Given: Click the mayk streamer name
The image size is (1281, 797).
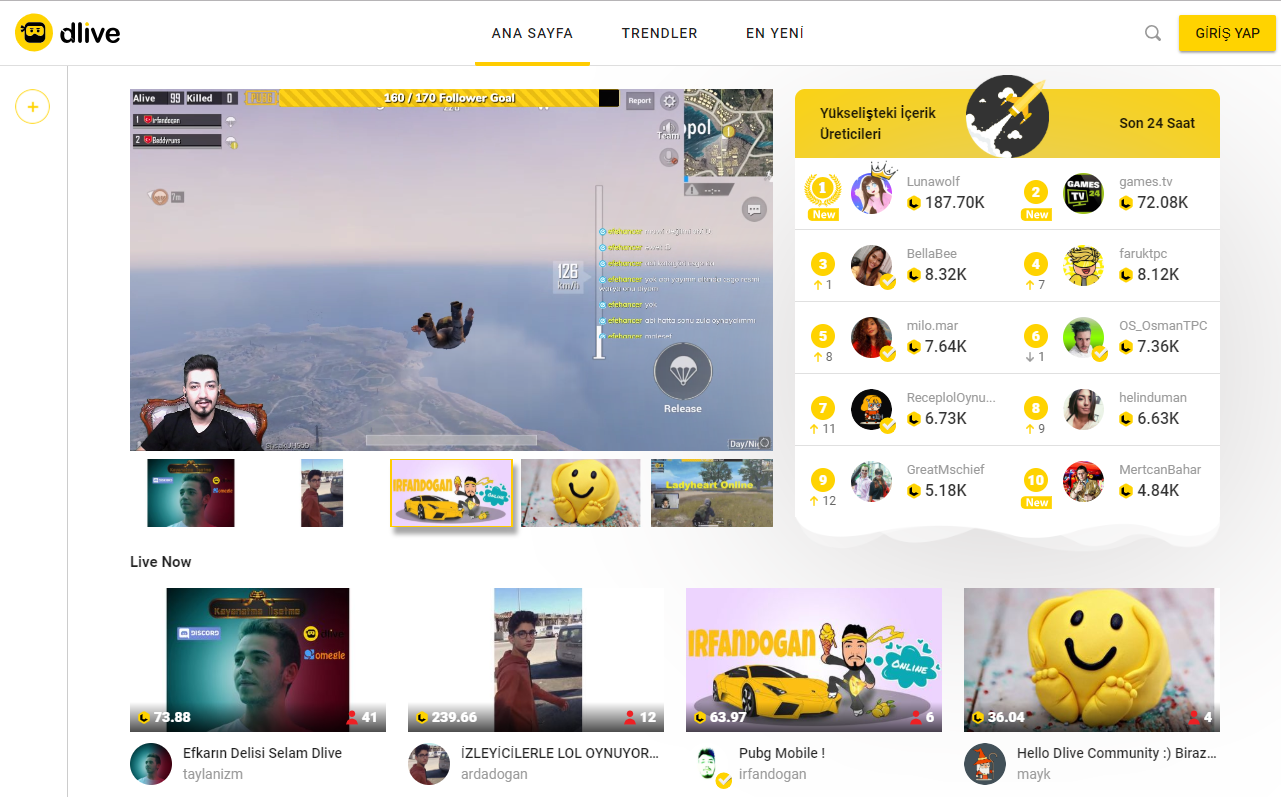Looking at the screenshot, I should click(x=1034, y=774).
